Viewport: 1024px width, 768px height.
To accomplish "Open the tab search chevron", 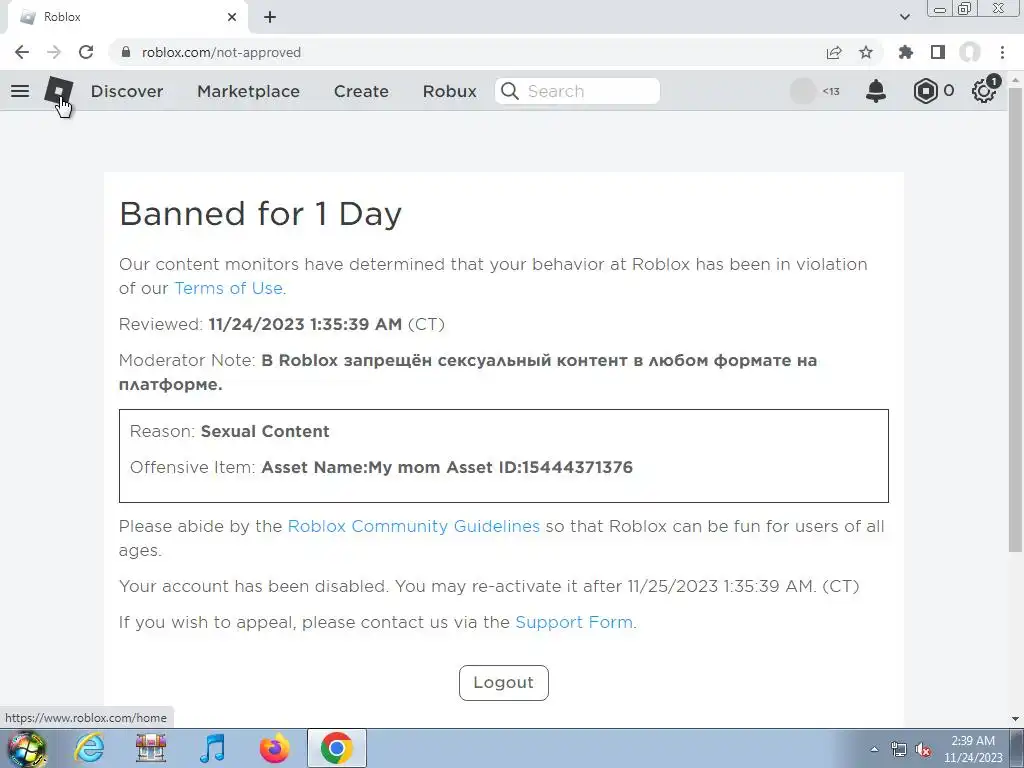I will [904, 17].
